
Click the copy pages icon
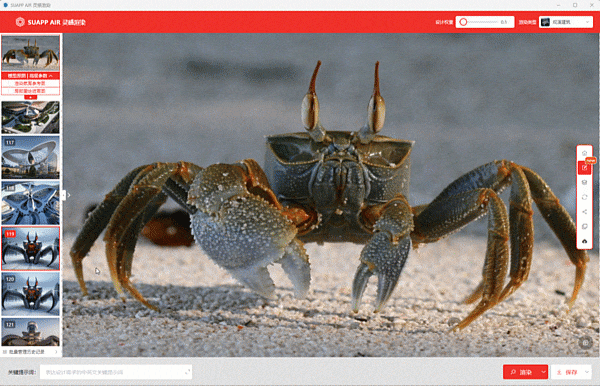(584, 226)
